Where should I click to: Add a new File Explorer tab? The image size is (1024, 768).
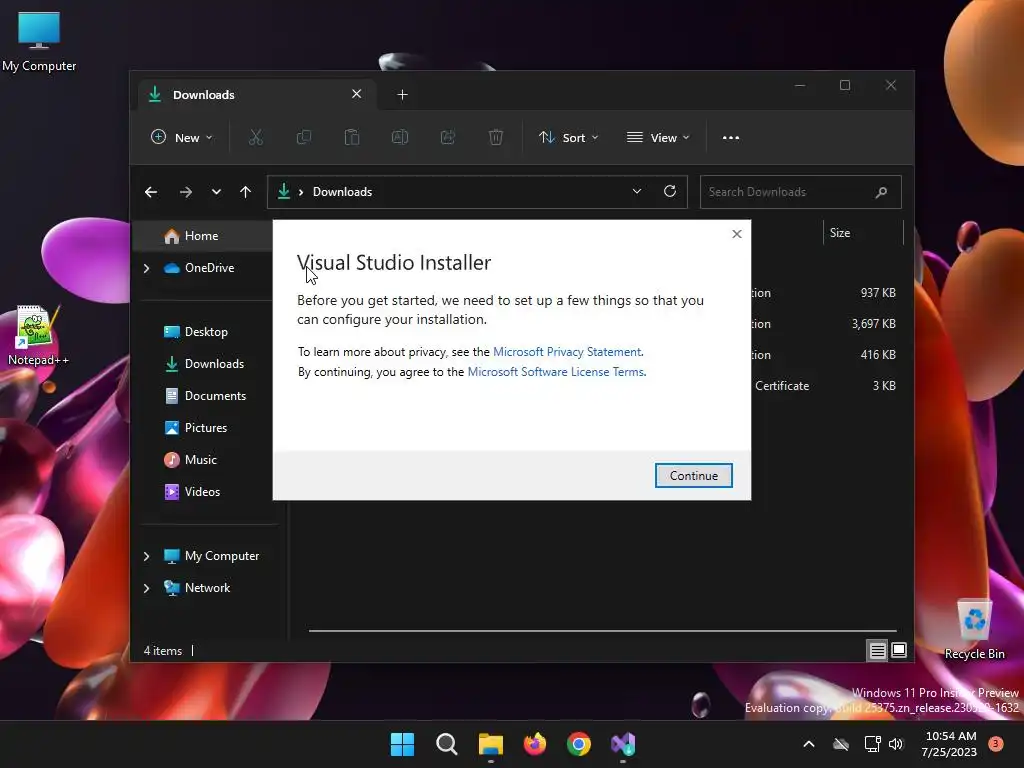[402, 95]
